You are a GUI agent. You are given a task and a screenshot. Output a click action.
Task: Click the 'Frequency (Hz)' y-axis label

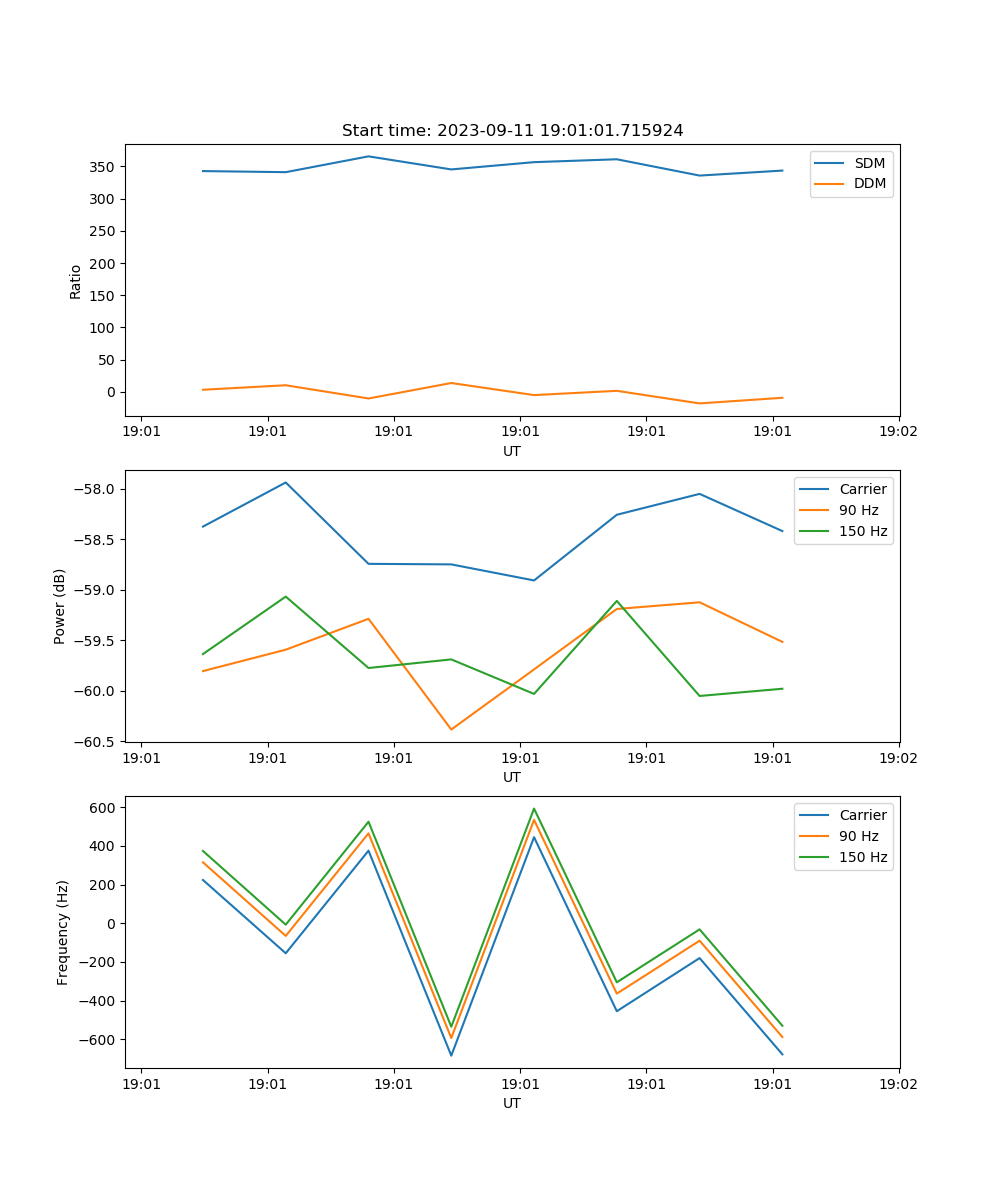pos(62,932)
